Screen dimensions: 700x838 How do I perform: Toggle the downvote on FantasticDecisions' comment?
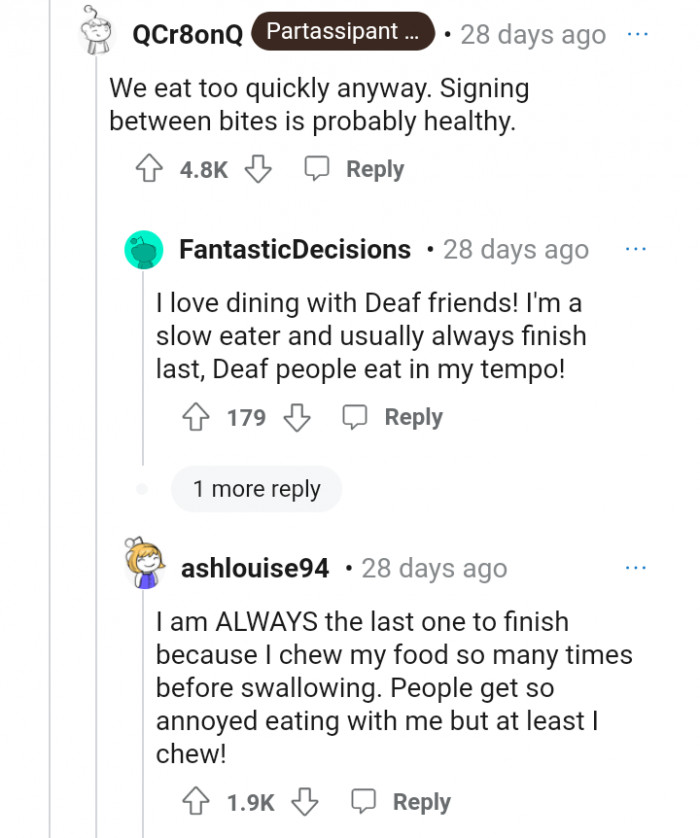(296, 417)
